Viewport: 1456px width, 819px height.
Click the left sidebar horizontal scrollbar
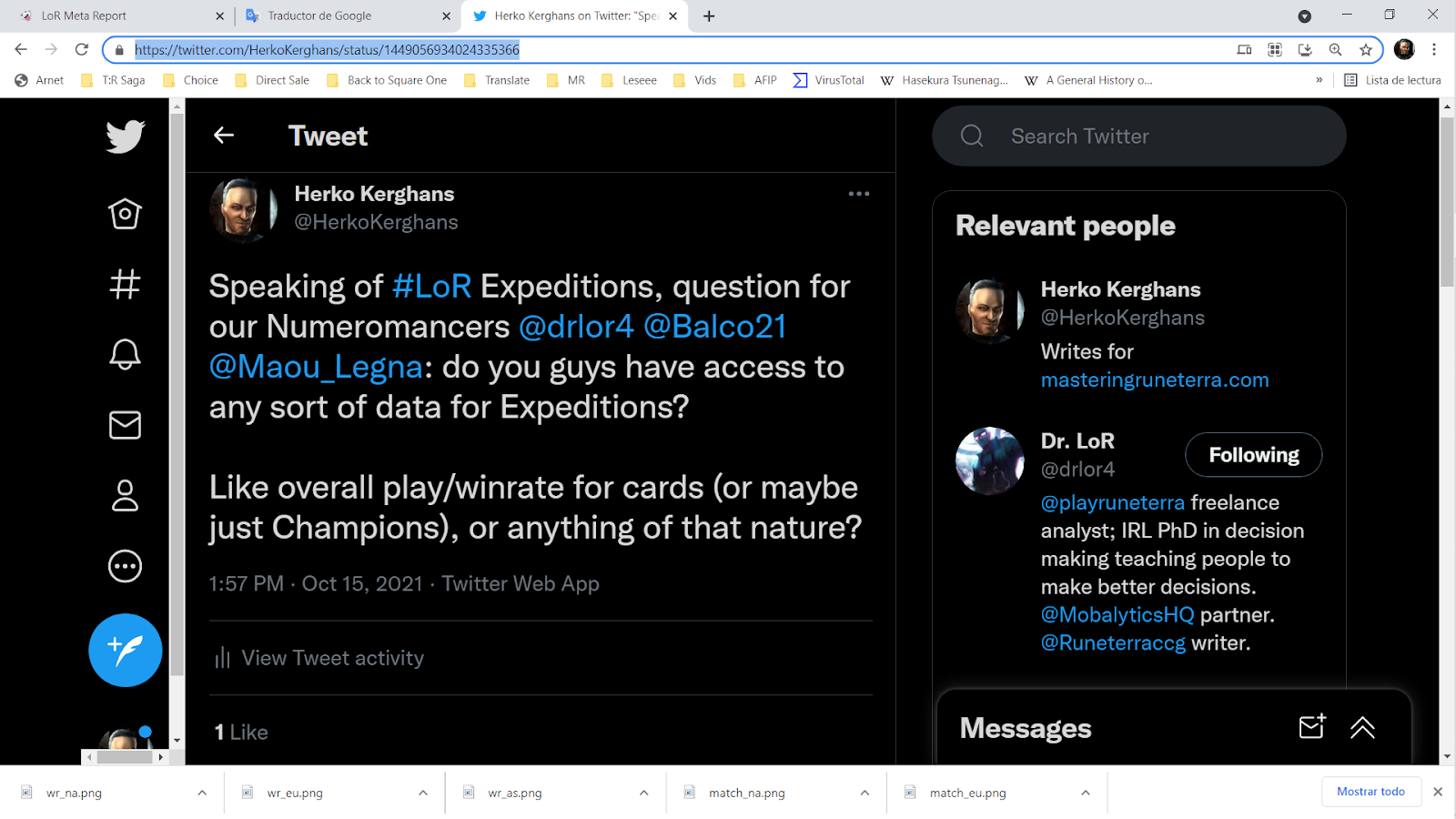coord(125,757)
